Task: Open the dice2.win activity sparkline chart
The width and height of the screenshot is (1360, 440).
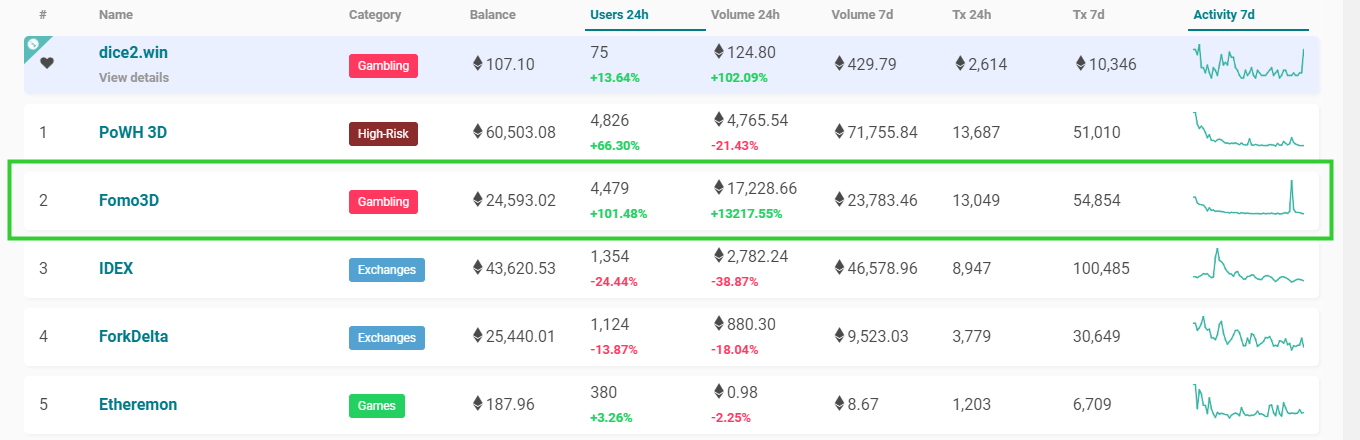Action: pos(1249,63)
